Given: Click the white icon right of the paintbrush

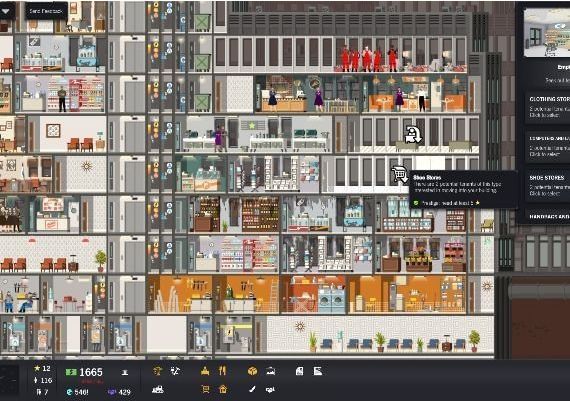Looking at the screenshot, I should pyautogui.click(x=270, y=390).
